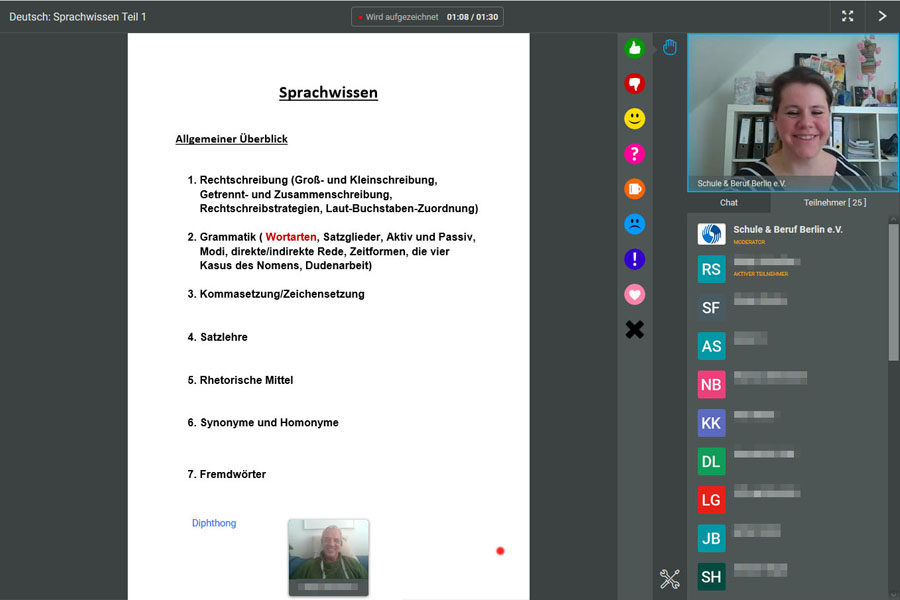Screen dimensions: 900x600
Task: Select participant avatar AS
Action: coord(711,346)
